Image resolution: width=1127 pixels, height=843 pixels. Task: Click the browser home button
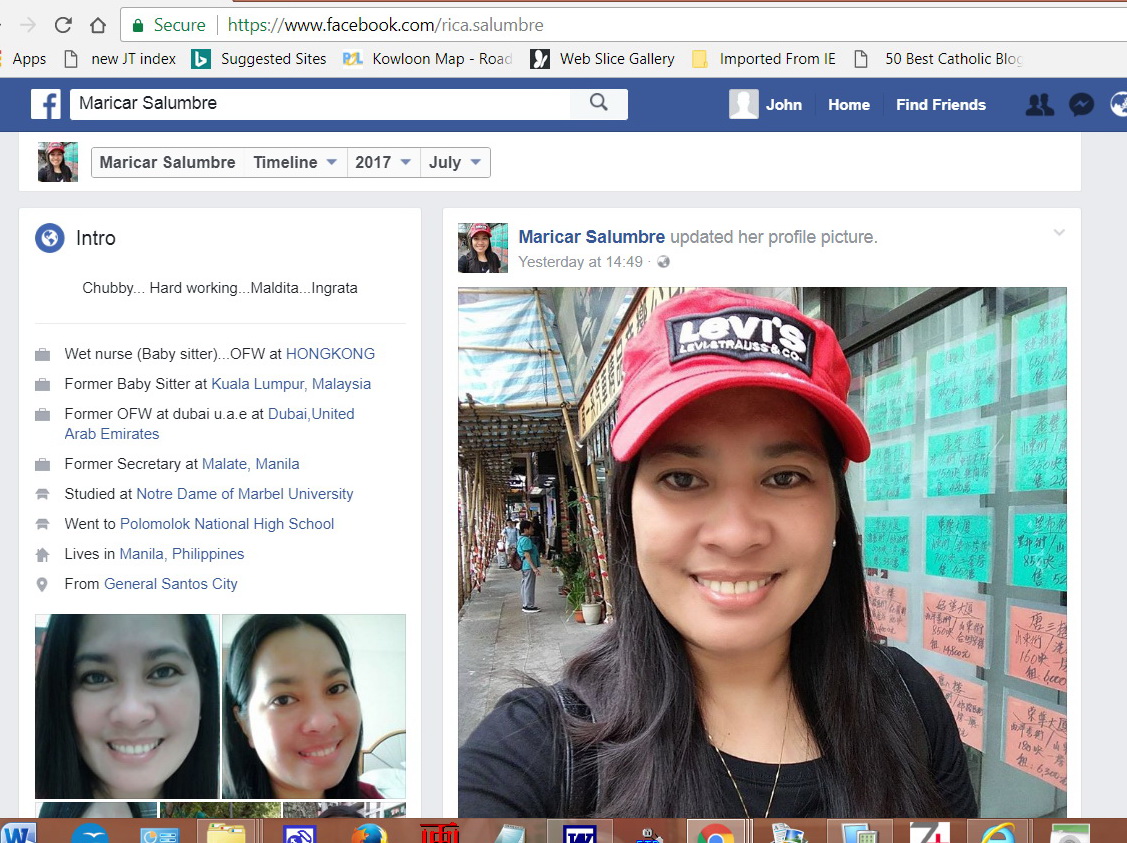coord(97,25)
